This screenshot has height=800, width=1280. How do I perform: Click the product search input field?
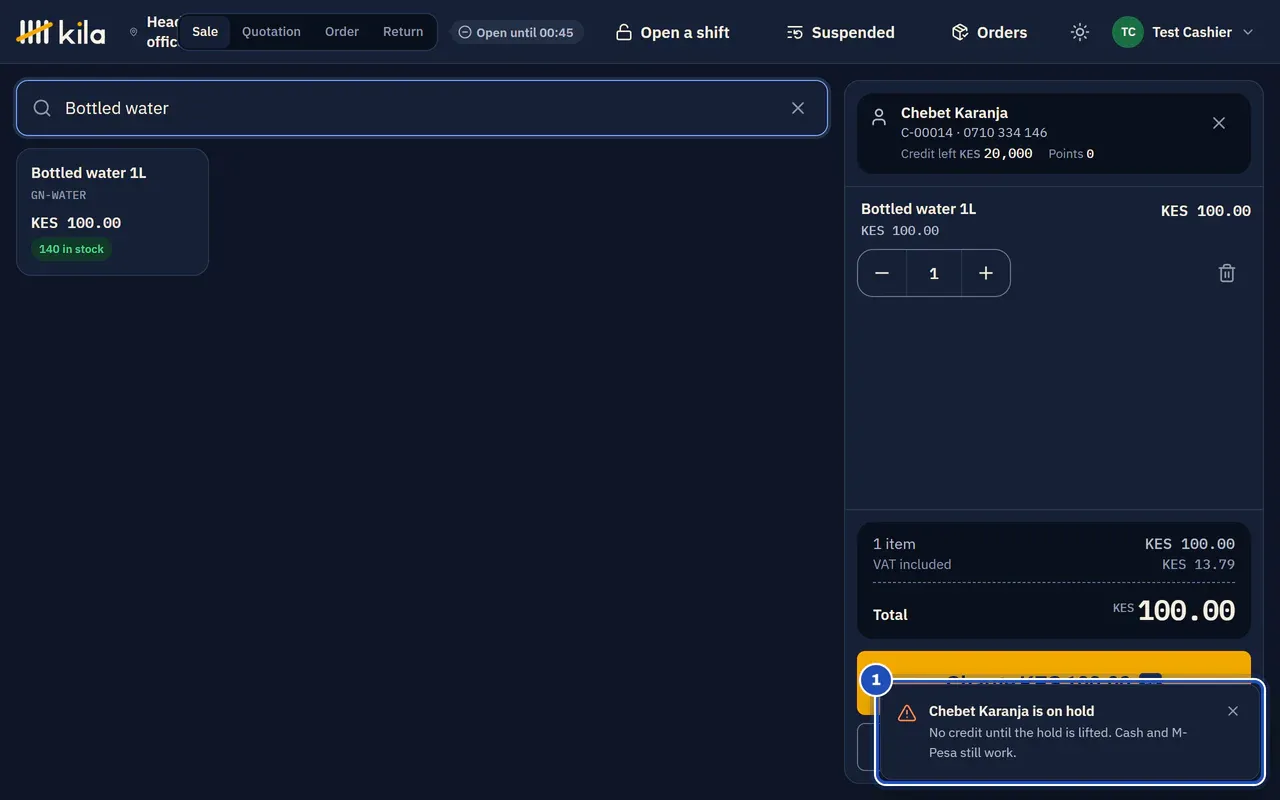[x=421, y=108]
